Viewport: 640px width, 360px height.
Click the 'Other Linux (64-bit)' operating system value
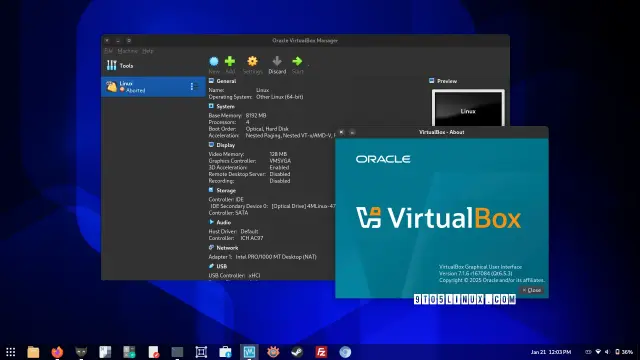point(280,97)
